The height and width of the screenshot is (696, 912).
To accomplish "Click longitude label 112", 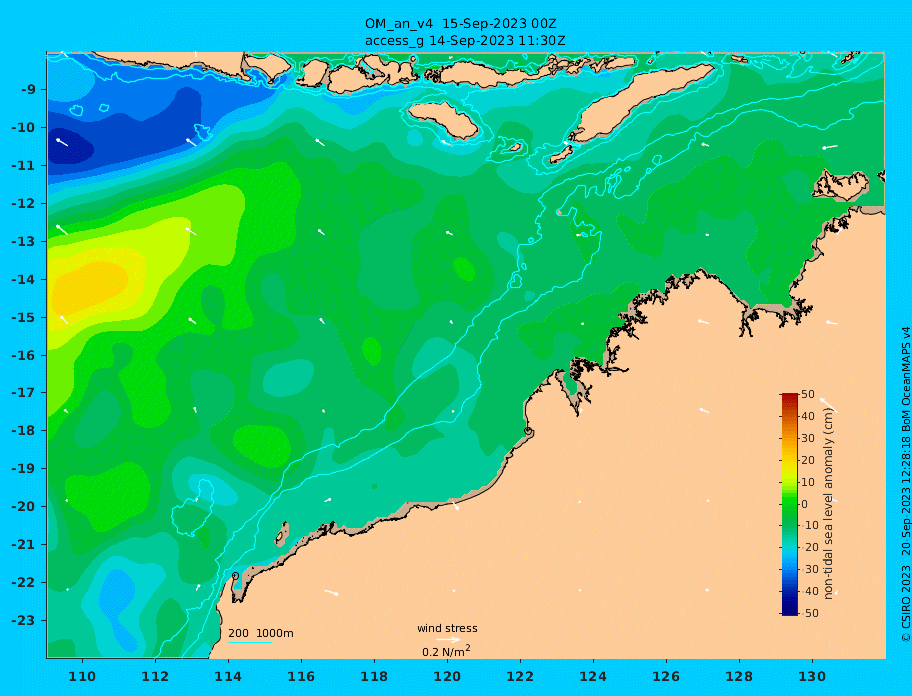I will (155, 676).
